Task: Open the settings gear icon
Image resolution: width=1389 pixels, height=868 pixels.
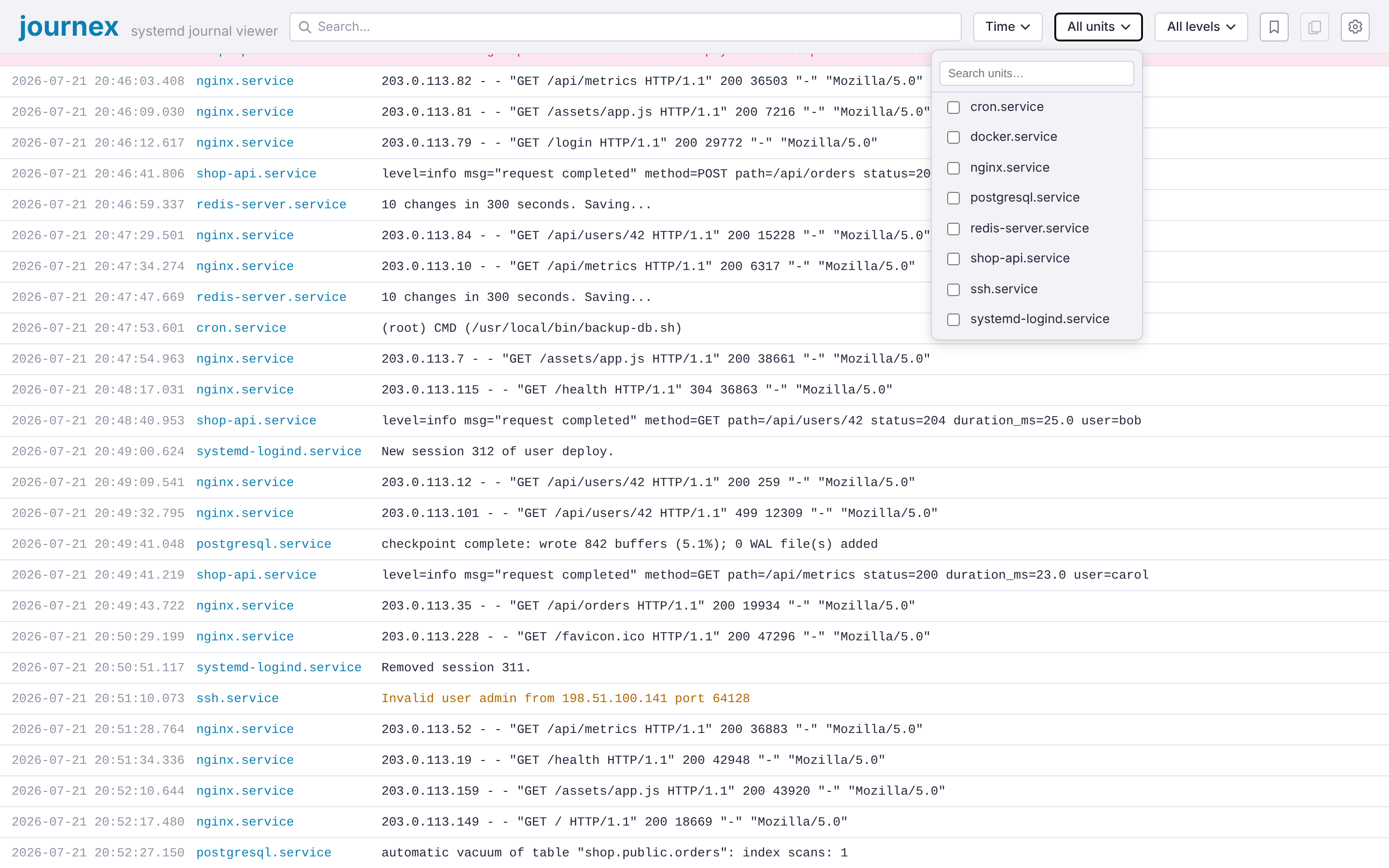Action: coord(1355,27)
